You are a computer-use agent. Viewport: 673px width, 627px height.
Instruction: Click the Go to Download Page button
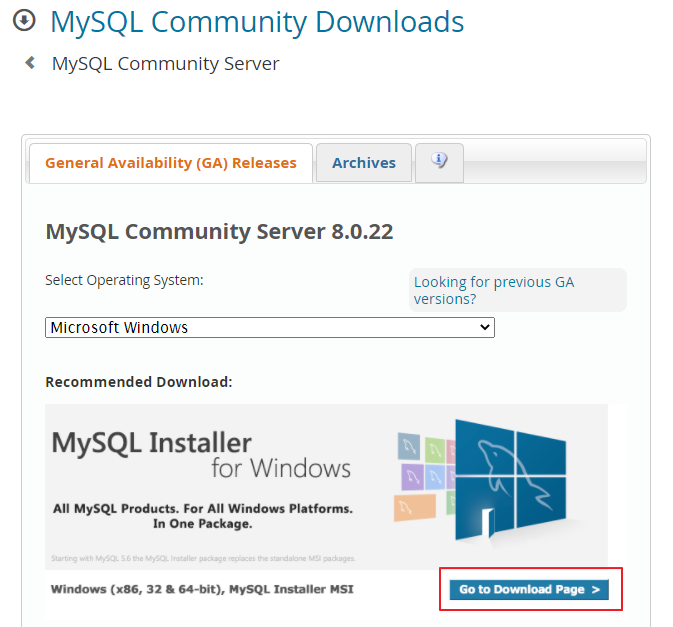click(x=529, y=589)
